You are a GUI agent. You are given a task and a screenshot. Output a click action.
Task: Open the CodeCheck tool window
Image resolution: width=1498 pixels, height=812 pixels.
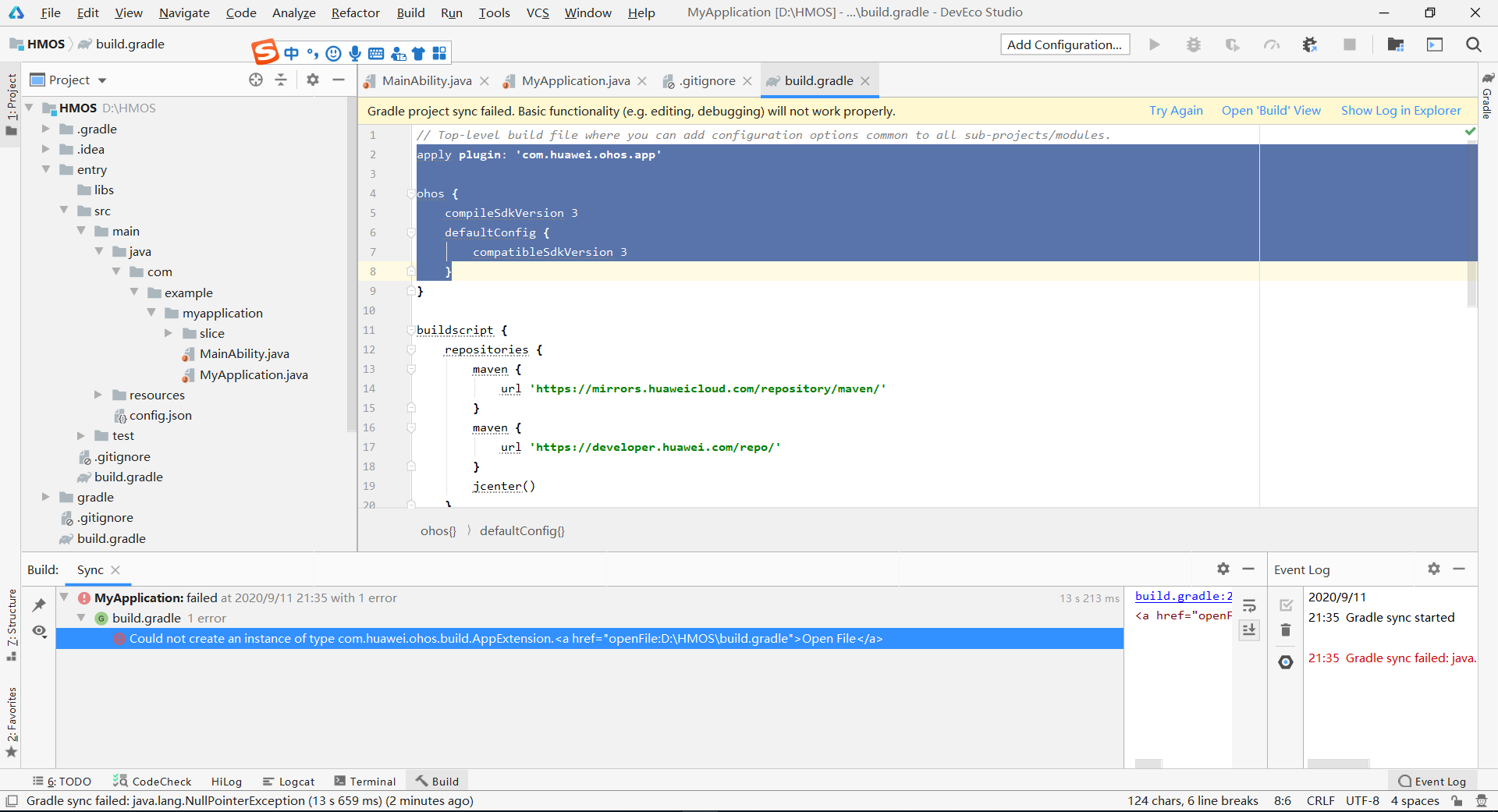pyautogui.click(x=152, y=781)
